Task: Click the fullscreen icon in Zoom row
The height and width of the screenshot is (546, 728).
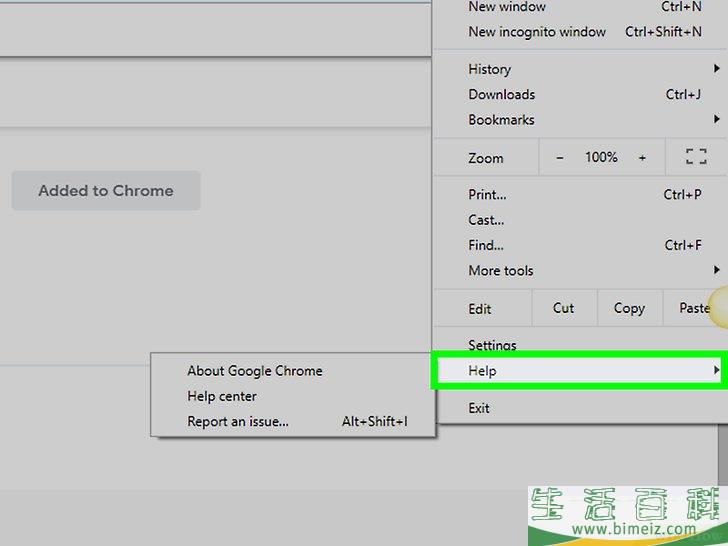Action: click(x=696, y=157)
